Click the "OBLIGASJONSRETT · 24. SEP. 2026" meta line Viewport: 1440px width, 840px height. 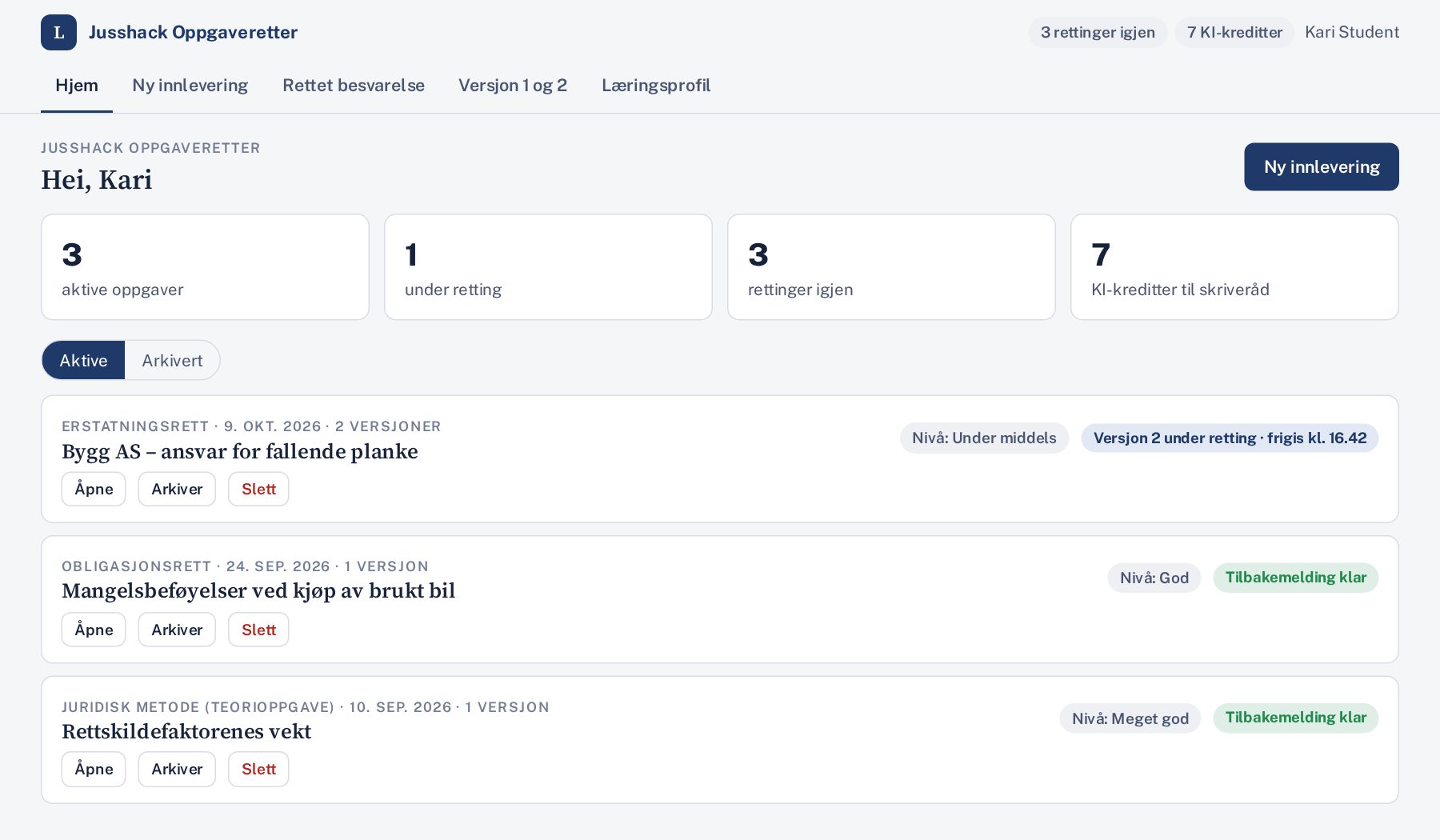click(245, 566)
